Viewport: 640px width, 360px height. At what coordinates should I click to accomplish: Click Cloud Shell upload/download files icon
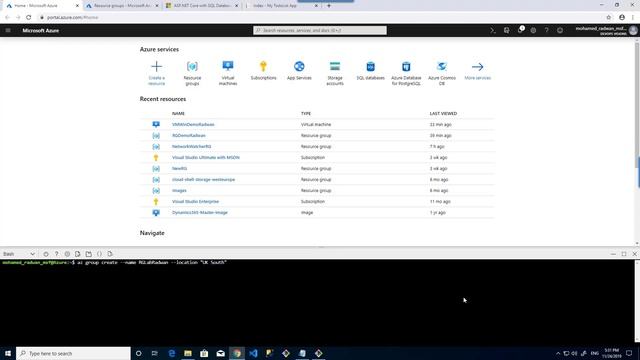click(x=78, y=254)
